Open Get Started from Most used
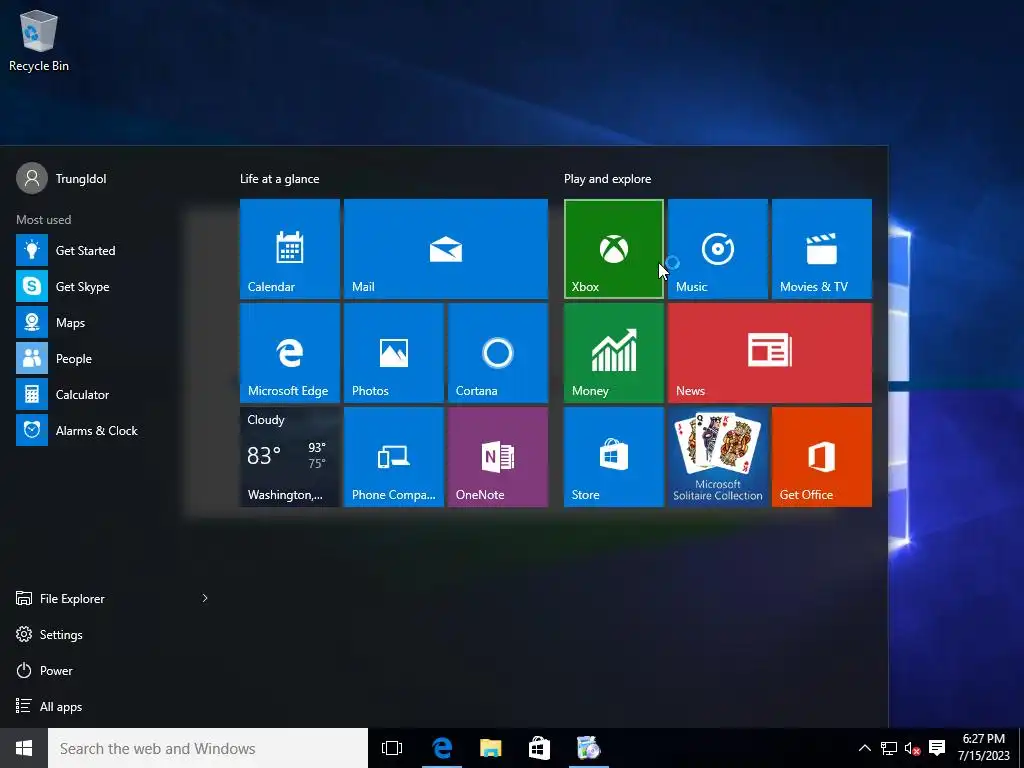Image resolution: width=1024 pixels, height=768 pixels. tap(111, 250)
